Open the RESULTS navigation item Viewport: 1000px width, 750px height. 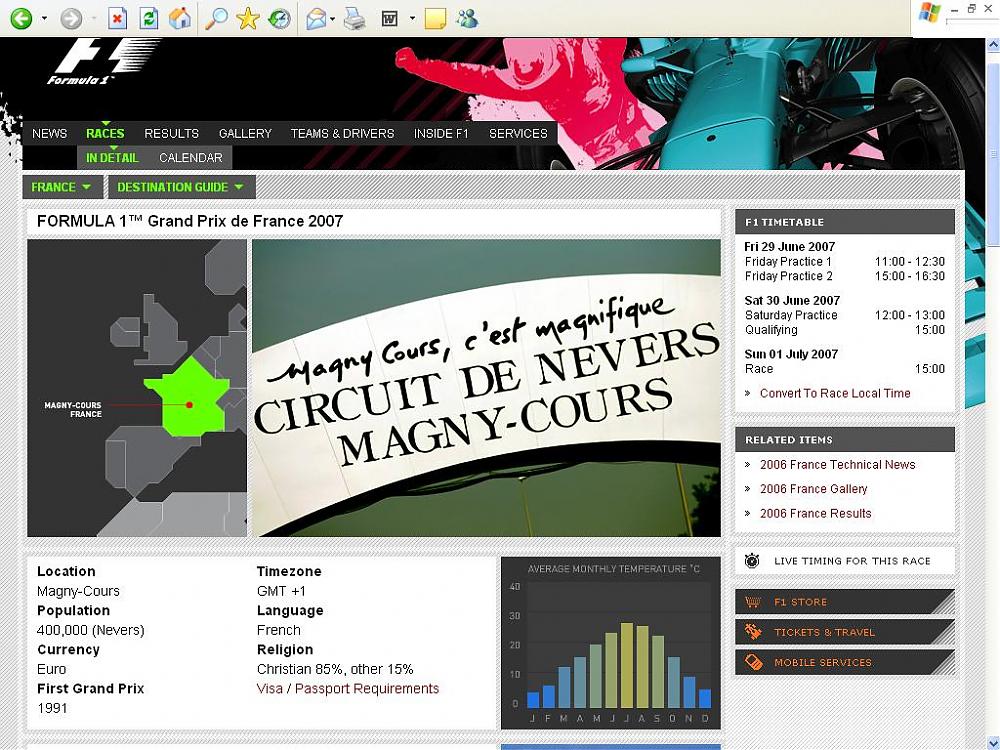pos(172,133)
